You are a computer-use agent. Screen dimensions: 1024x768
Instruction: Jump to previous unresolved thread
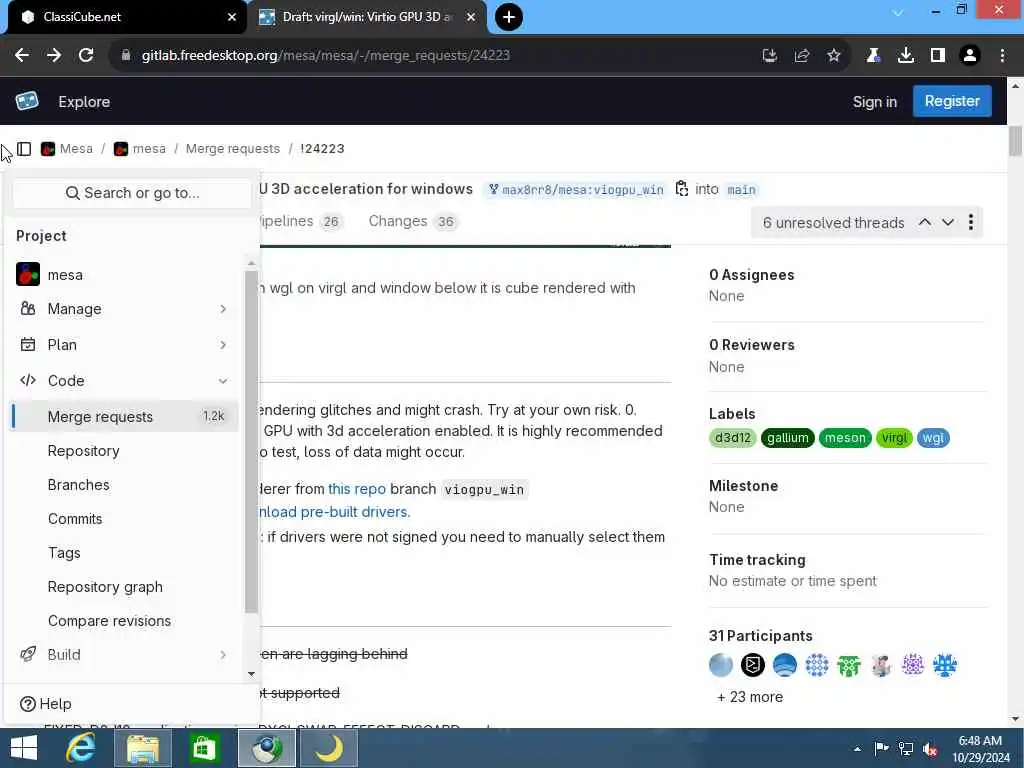pyautogui.click(x=925, y=222)
